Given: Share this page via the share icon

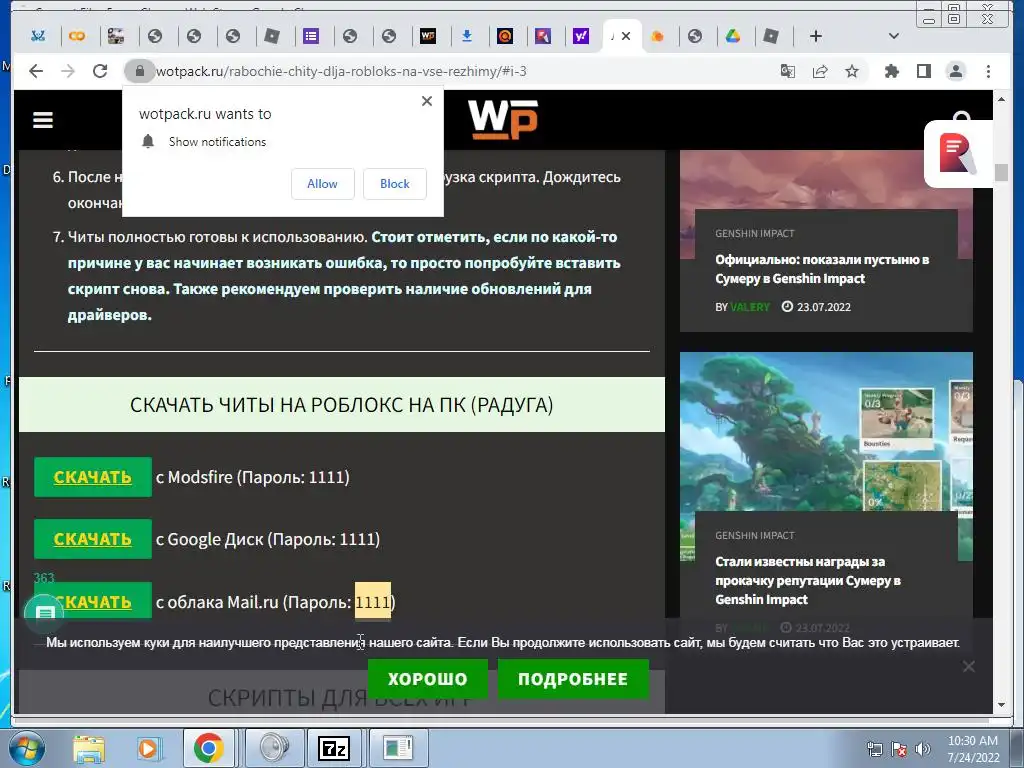Looking at the screenshot, I should [x=820, y=71].
